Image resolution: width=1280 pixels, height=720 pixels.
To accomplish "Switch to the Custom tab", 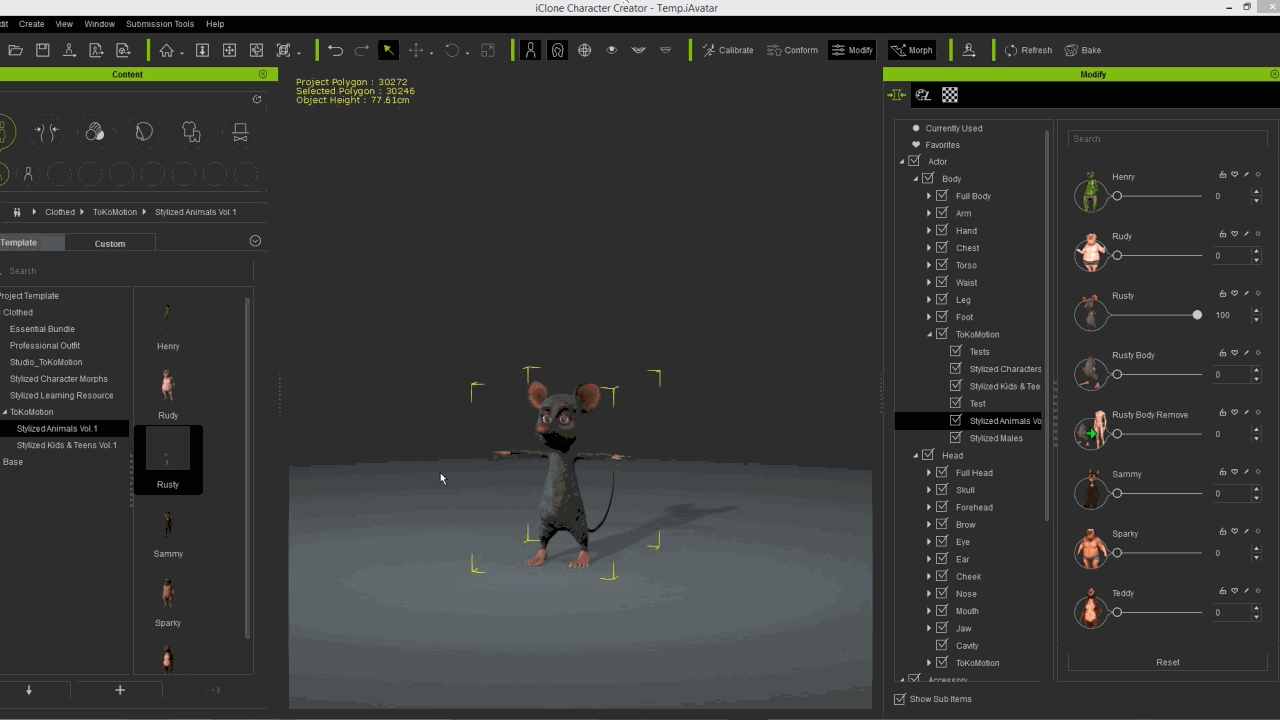I will click(x=110, y=243).
